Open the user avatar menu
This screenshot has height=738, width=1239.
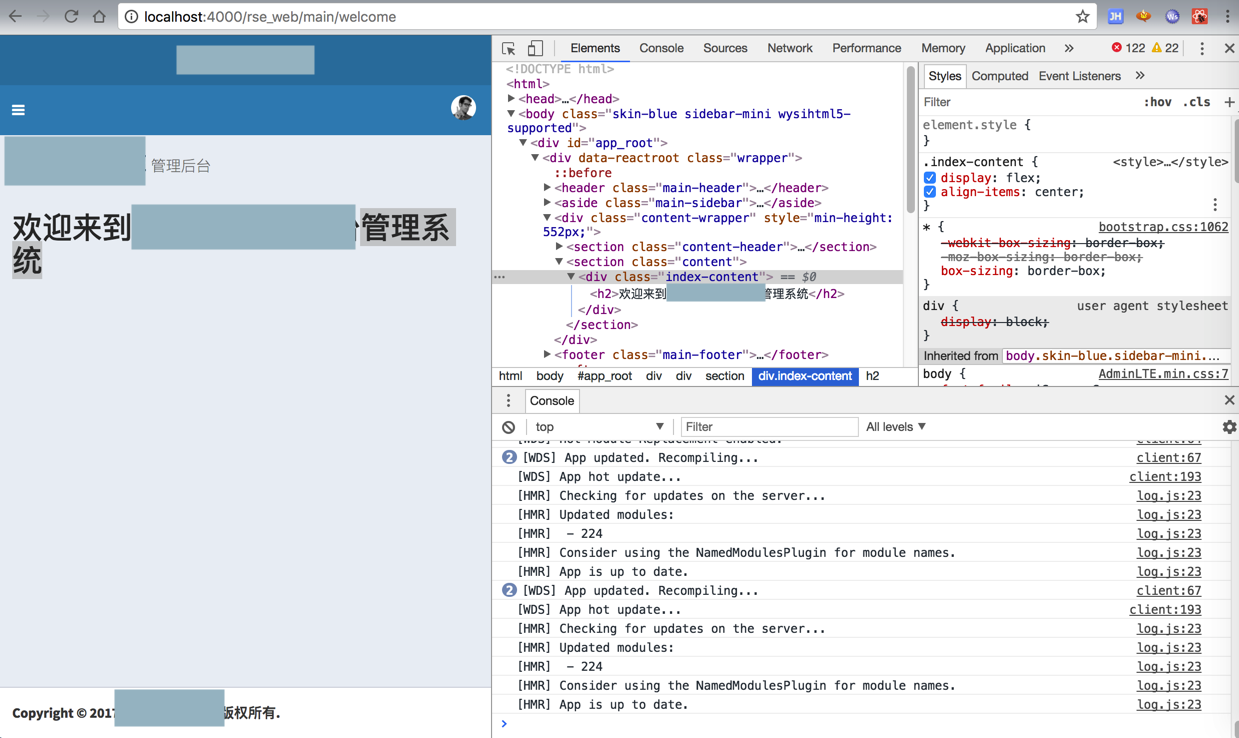463,108
